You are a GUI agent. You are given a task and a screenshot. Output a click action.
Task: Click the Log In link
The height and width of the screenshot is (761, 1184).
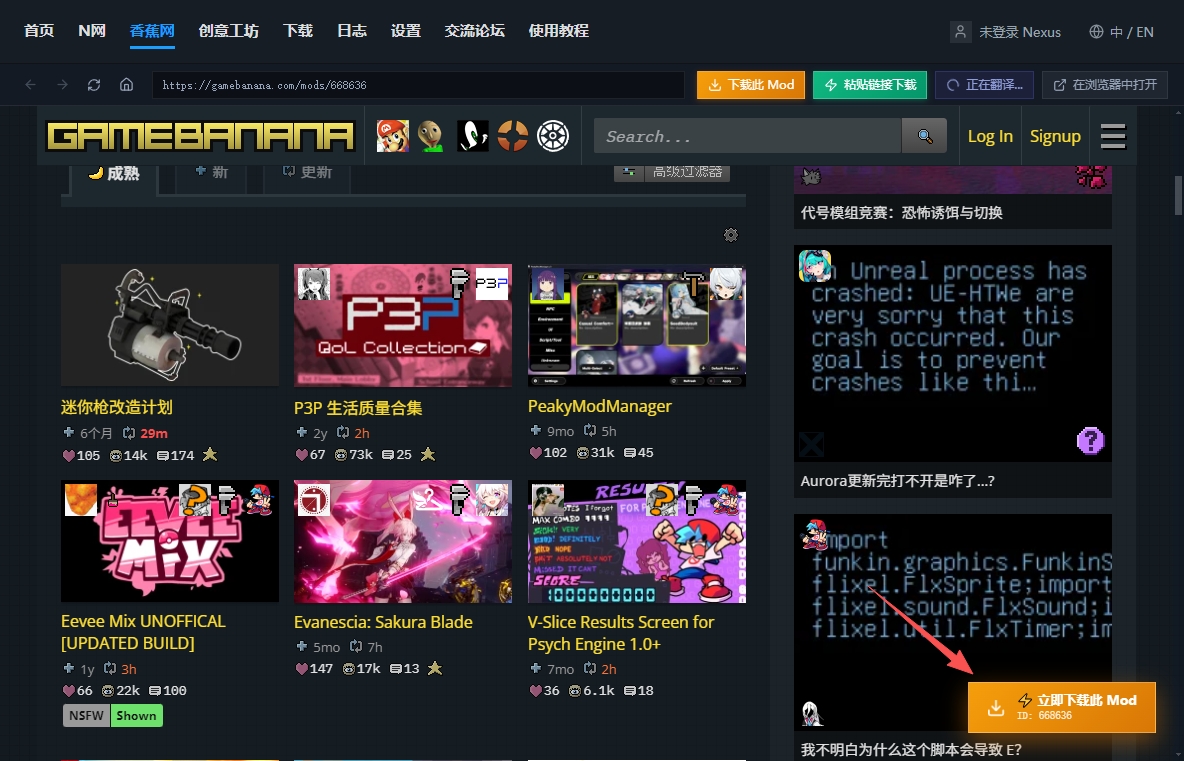(990, 136)
